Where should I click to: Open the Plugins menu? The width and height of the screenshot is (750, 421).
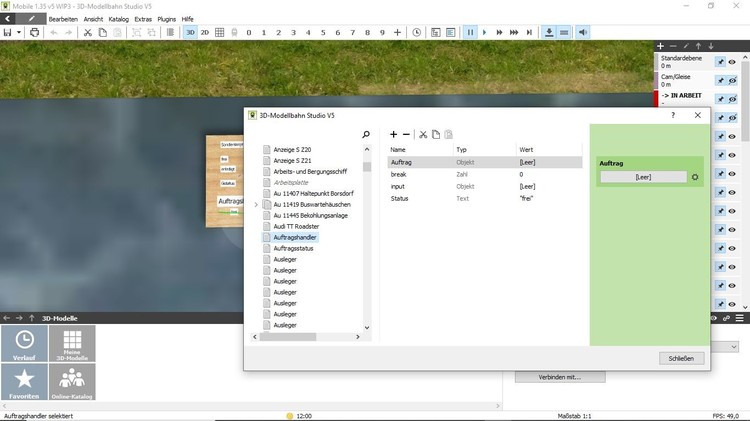tap(166, 19)
